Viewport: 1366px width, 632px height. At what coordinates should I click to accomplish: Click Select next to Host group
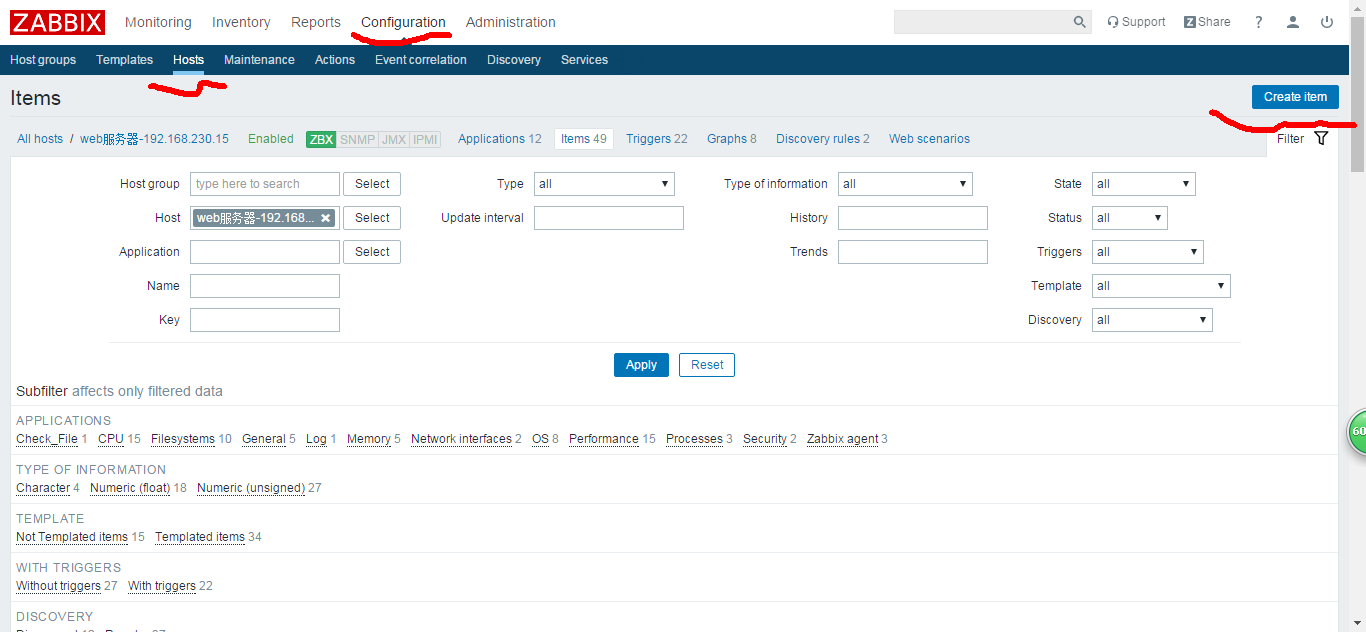tap(372, 184)
